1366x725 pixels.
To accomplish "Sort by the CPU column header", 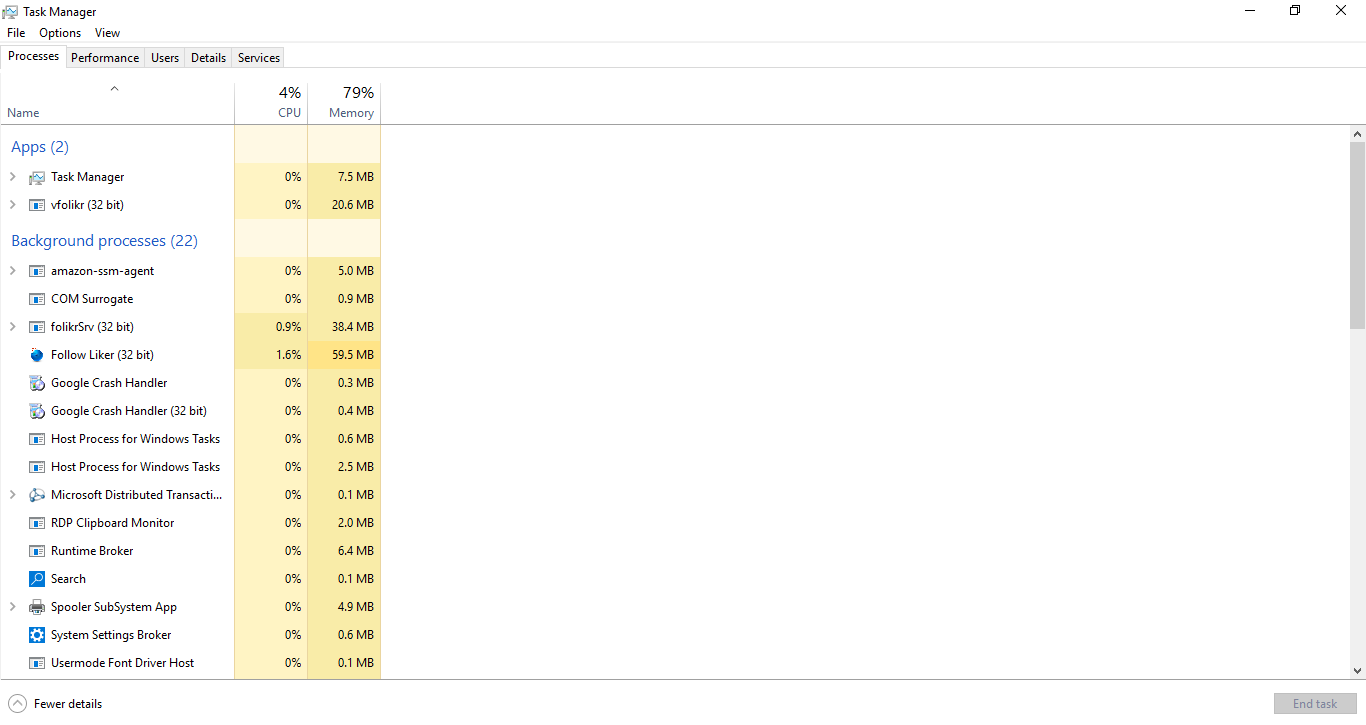I will [271, 103].
